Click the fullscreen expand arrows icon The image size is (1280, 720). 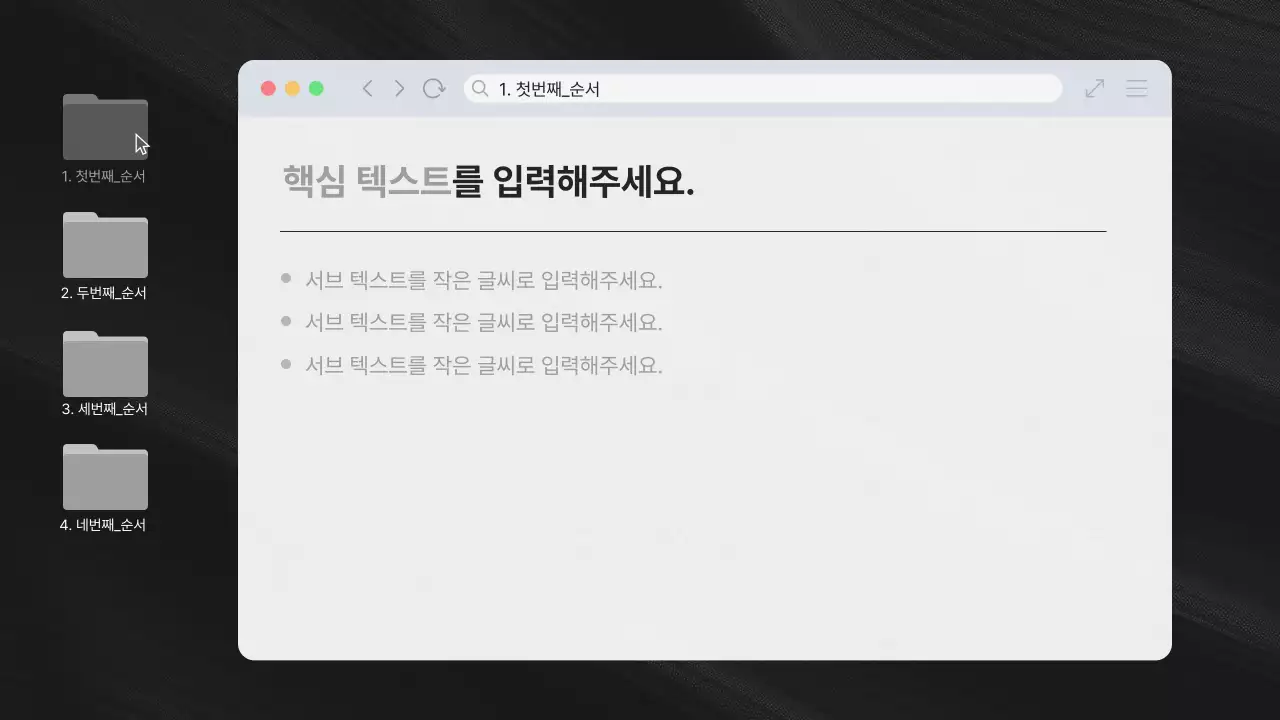(1094, 88)
